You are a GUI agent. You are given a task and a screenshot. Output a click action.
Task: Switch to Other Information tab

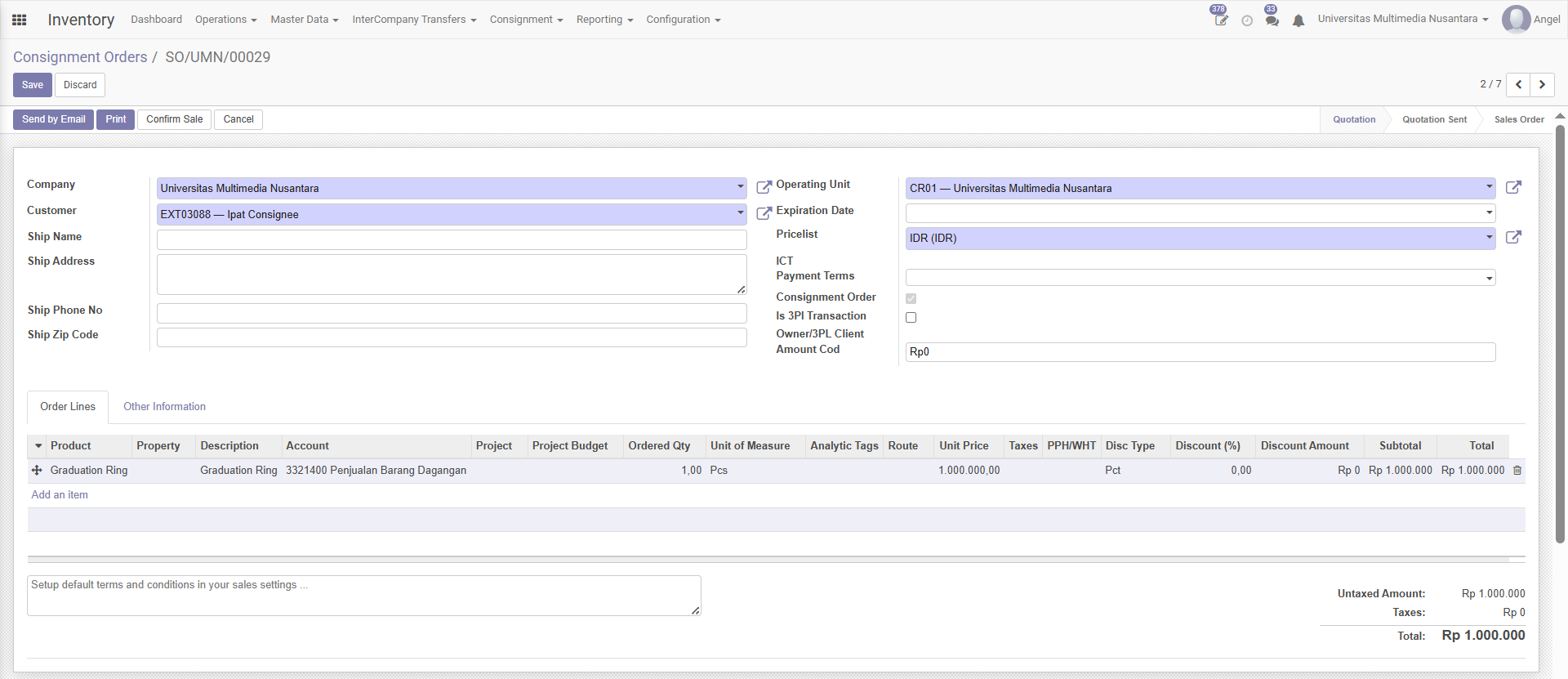[x=164, y=407]
